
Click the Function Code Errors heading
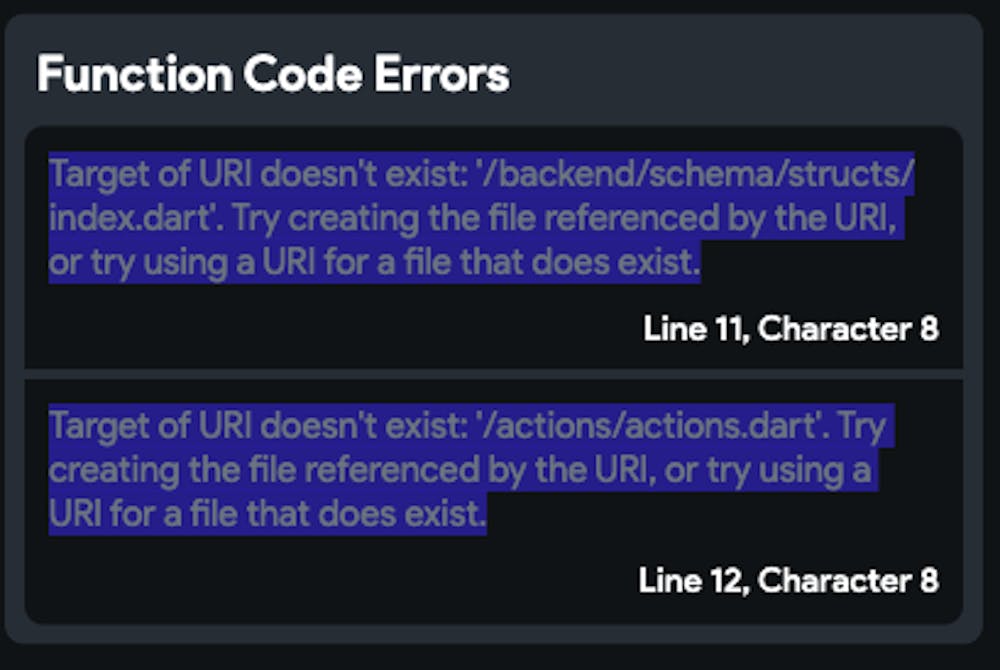click(x=272, y=75)
